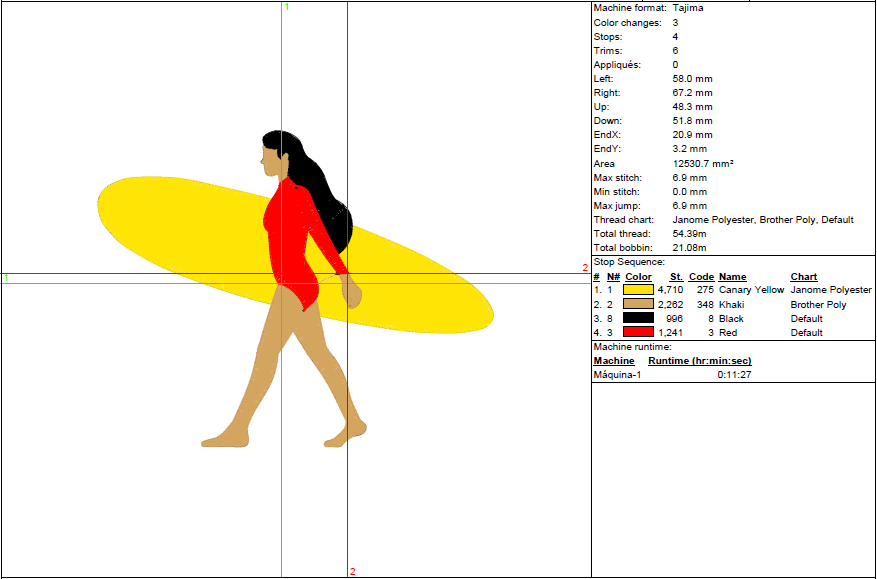Click the red 2 marker on right edge
Screen dimensions: 877x579
585,267
